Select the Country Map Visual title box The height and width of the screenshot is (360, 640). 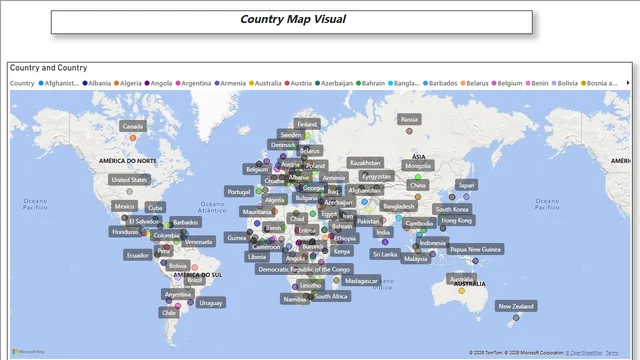[292, 22]
